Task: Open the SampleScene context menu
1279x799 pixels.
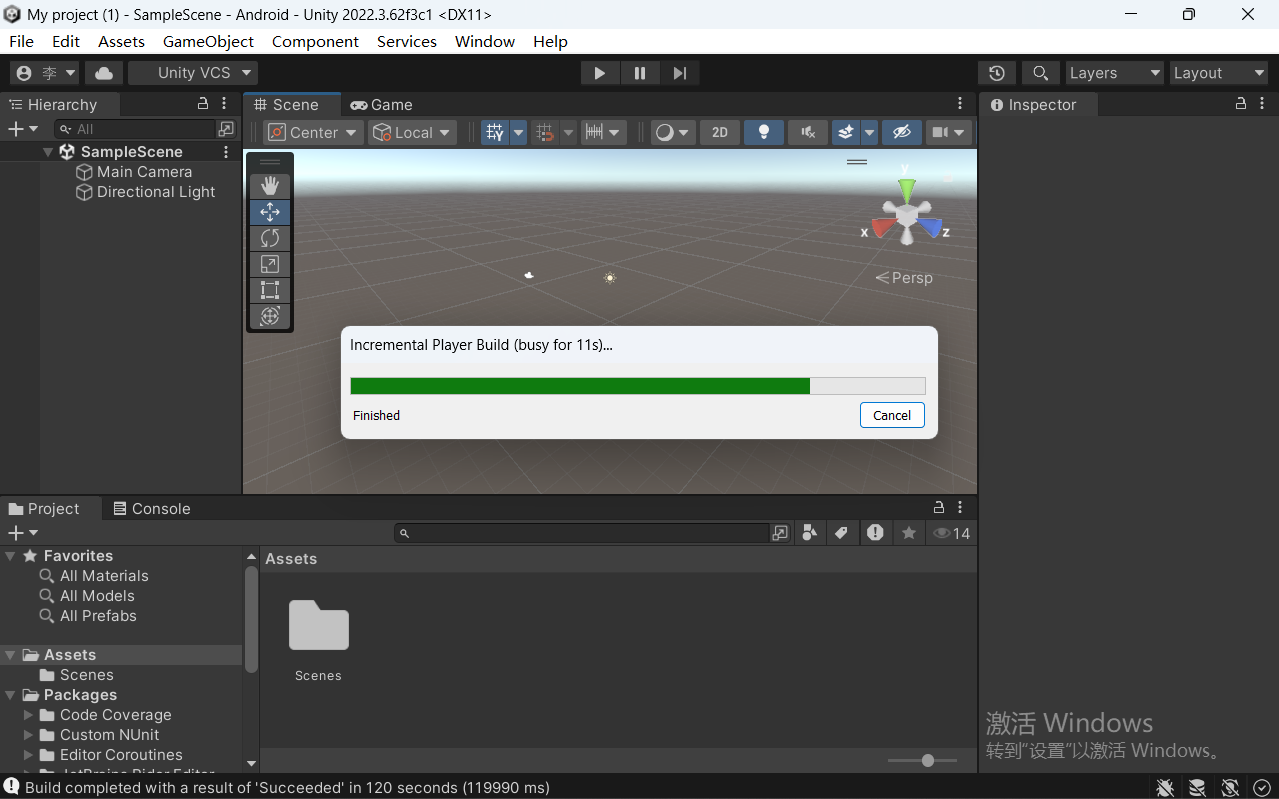Action: tap(226, 152)
